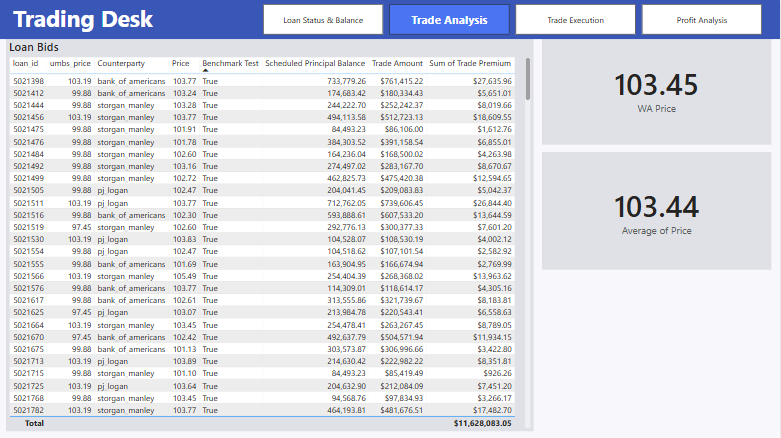The width and height of the screenshot is (781, 438).
Task: Click trade amount $263,267.45
Action: [401, 325]
